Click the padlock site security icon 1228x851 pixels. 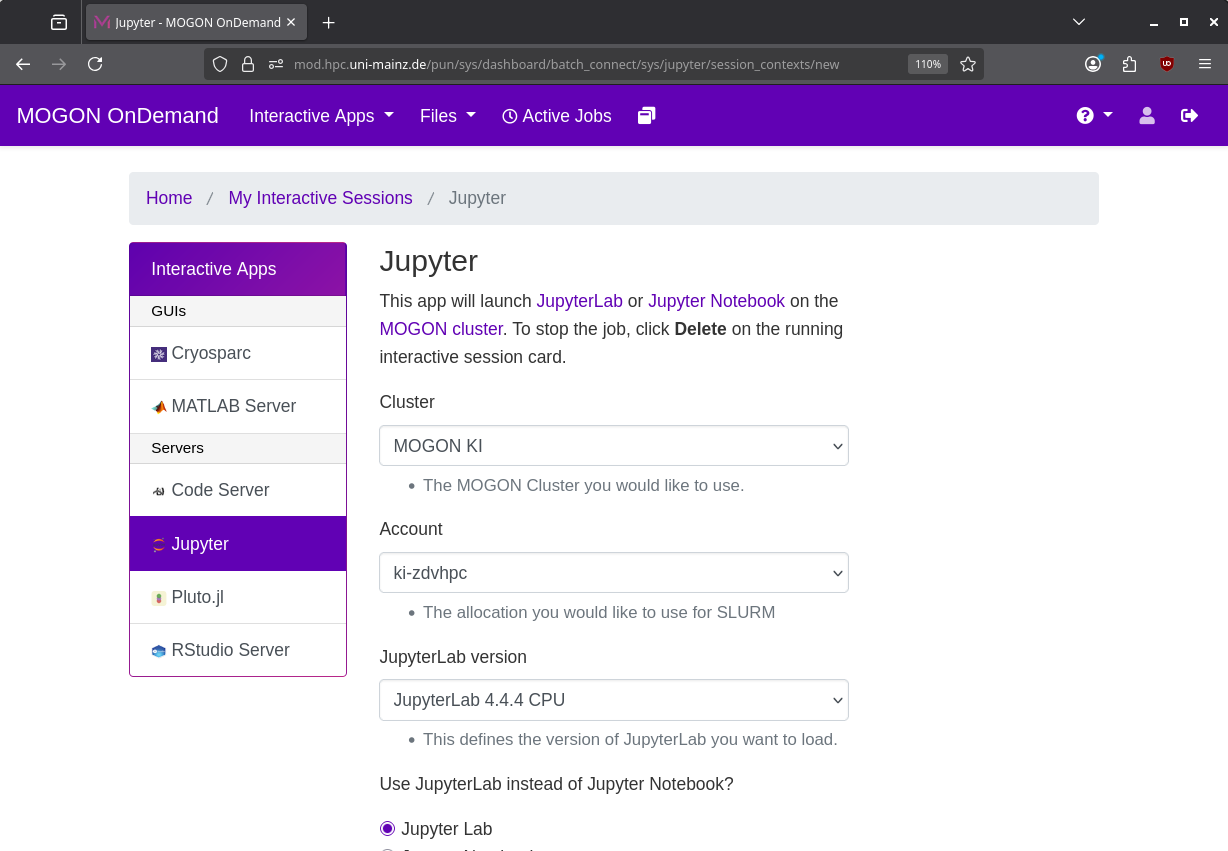click(x=248, y=64)
